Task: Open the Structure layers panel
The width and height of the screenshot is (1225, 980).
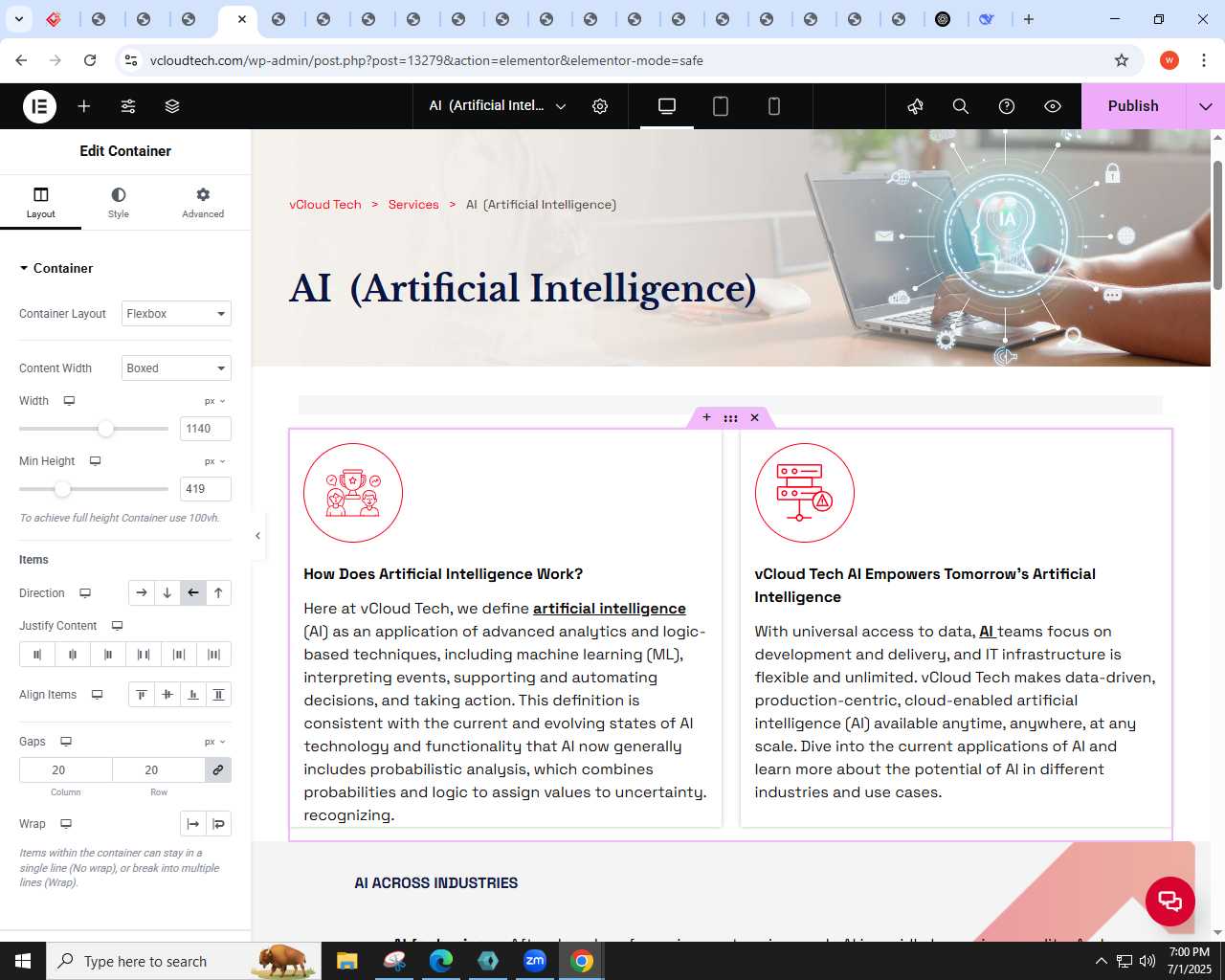Action: tap(172, 106)
